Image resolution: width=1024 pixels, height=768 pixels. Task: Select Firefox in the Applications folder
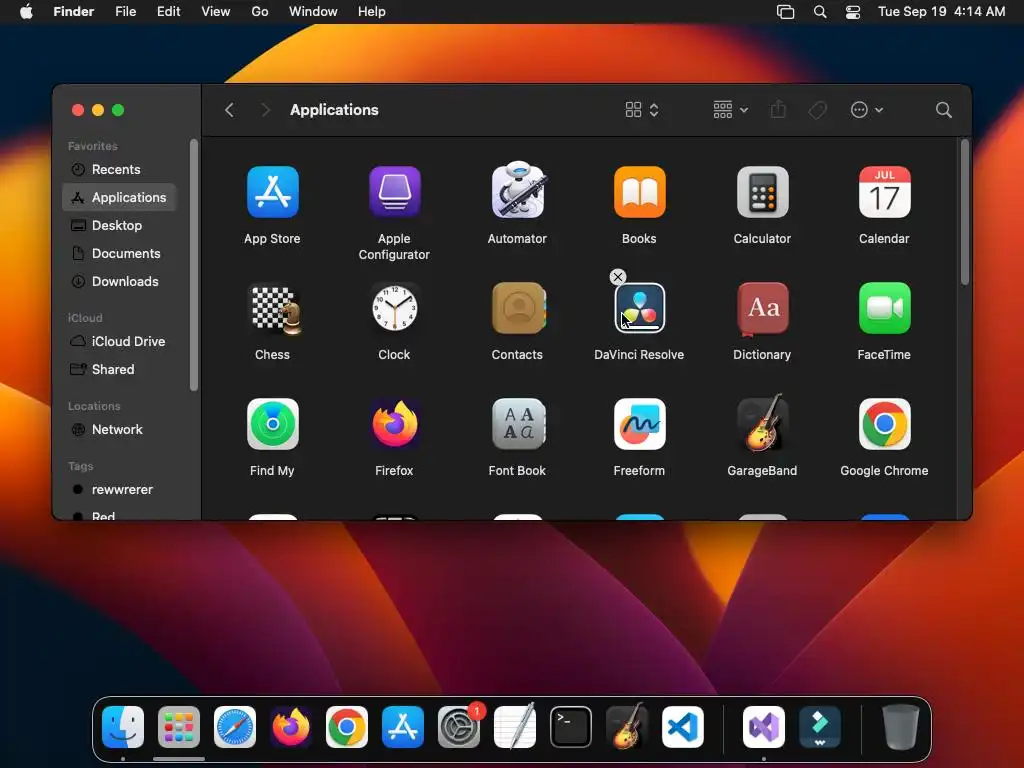394,424
